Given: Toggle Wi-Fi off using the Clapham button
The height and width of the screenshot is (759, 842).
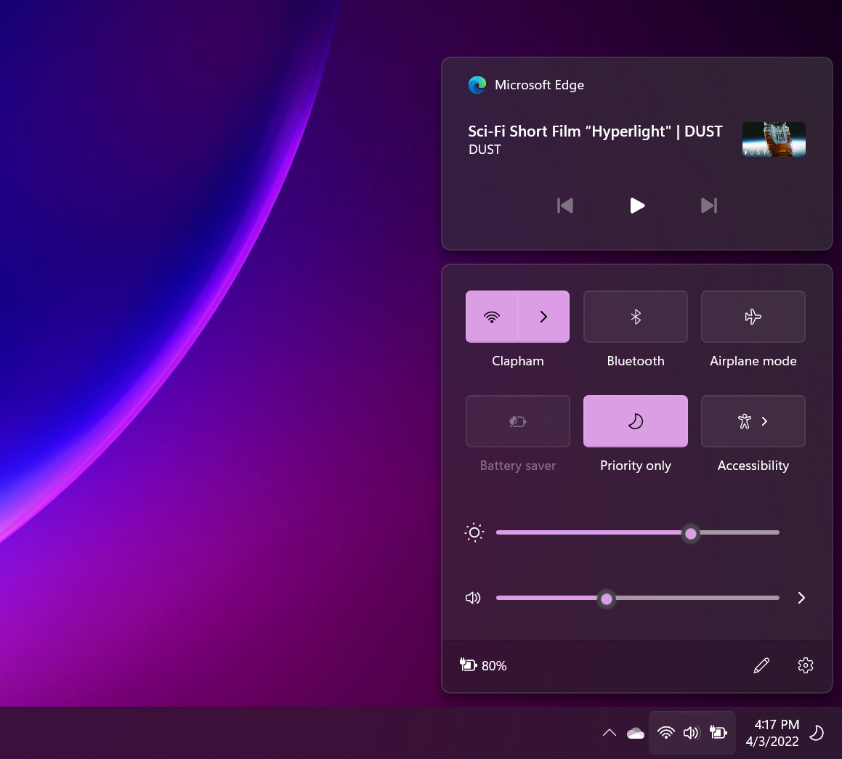Looking at the screenshot, I should (492, 317).
